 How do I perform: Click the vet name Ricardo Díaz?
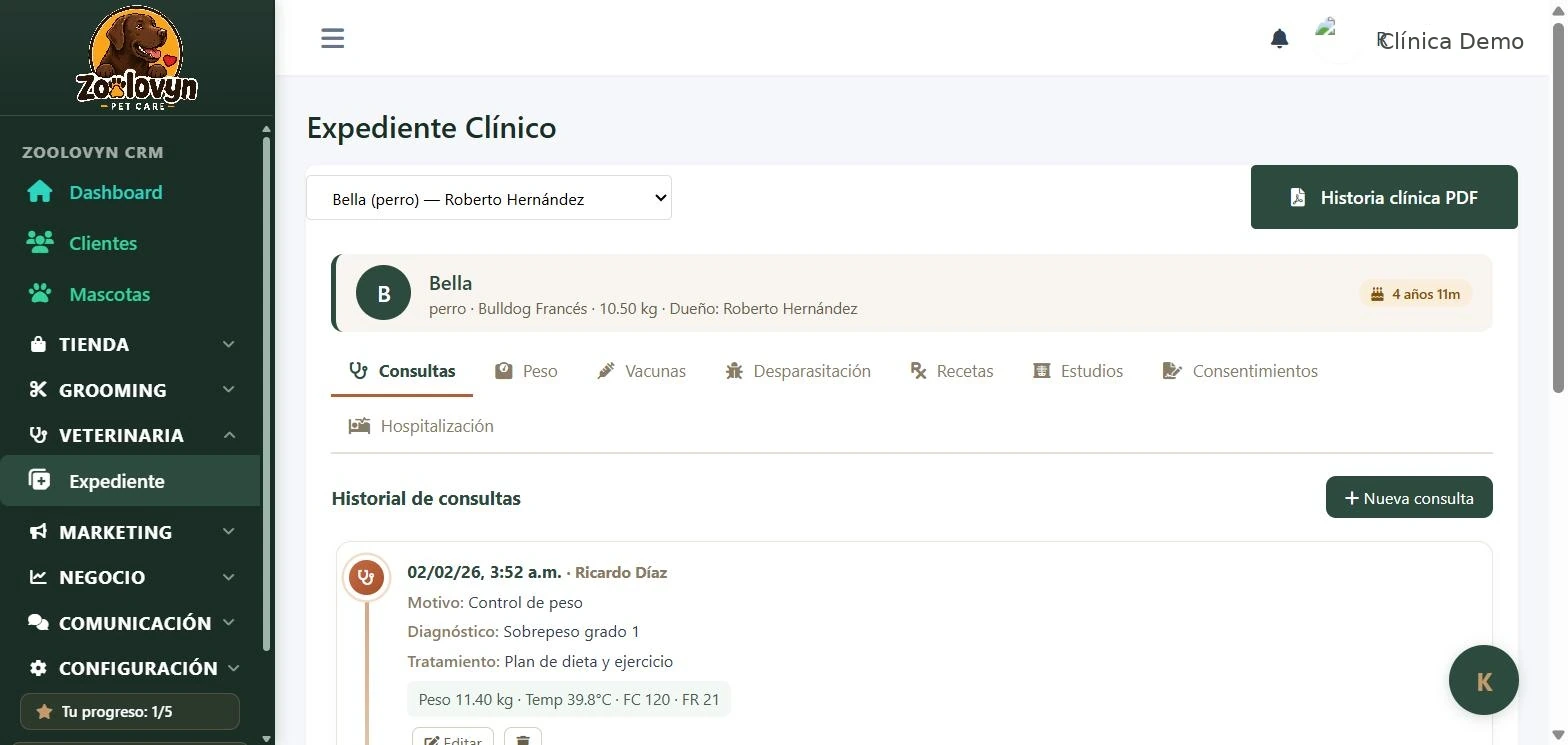click(x=621, y=573)
